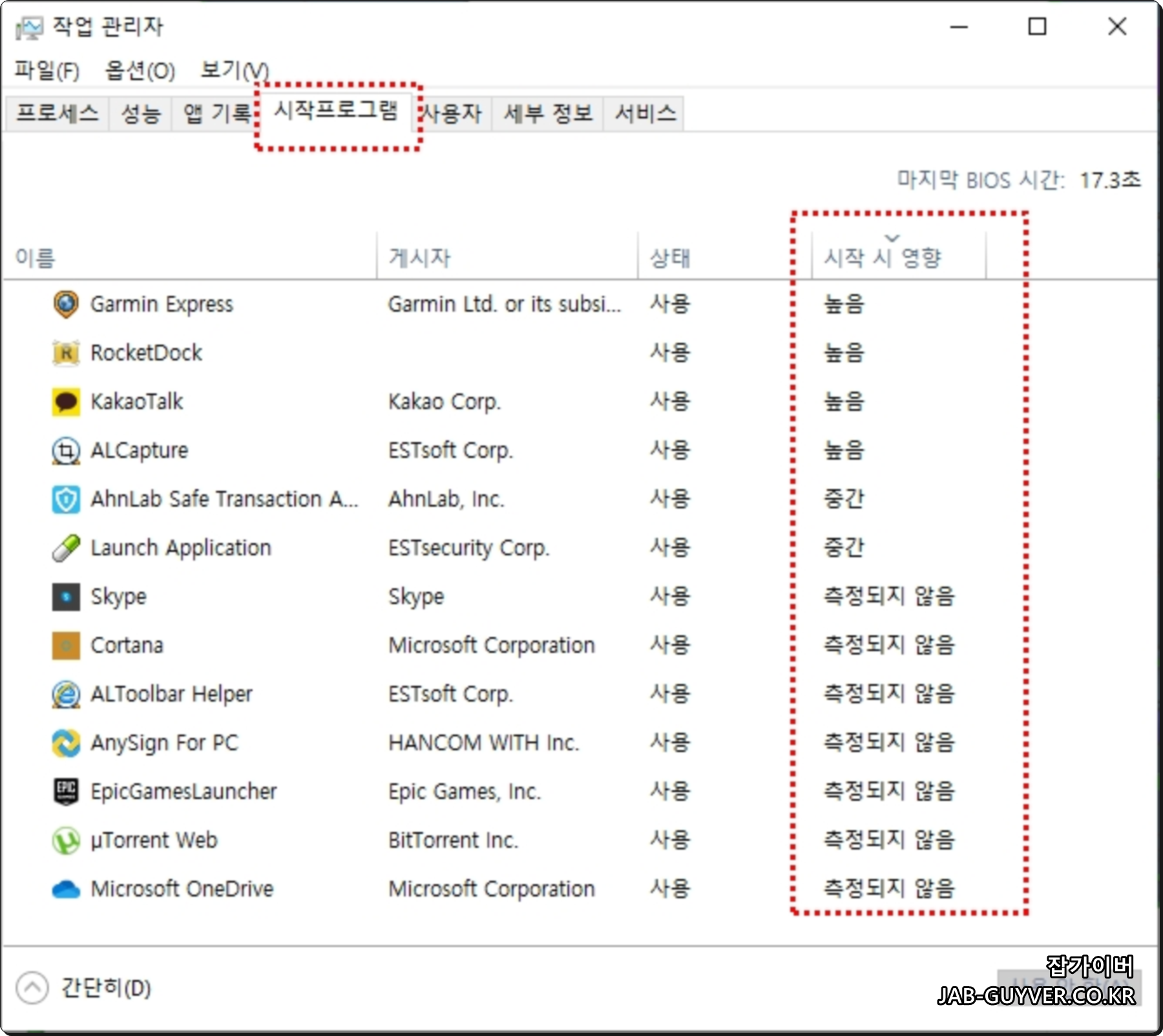Select the ALCapture entry name

coord(139,450)
